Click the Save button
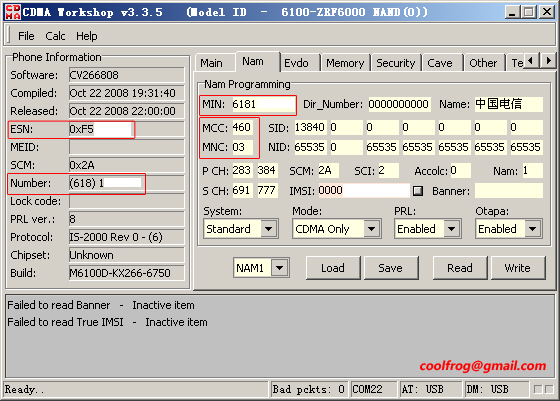The height and width of the screenshot is (401, 560). [390, 268]
